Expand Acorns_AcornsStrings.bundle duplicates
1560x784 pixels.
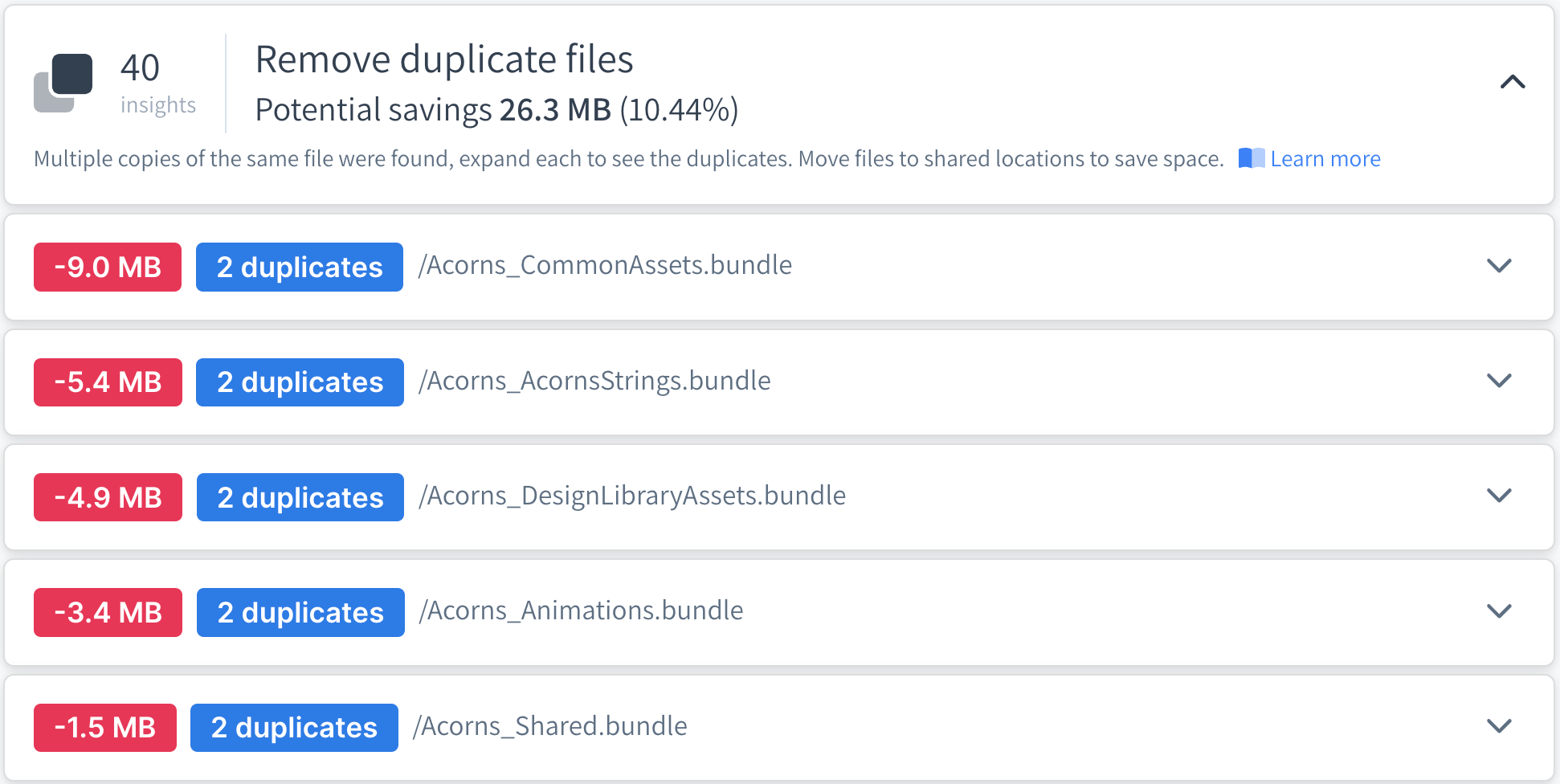(1499, 382)
